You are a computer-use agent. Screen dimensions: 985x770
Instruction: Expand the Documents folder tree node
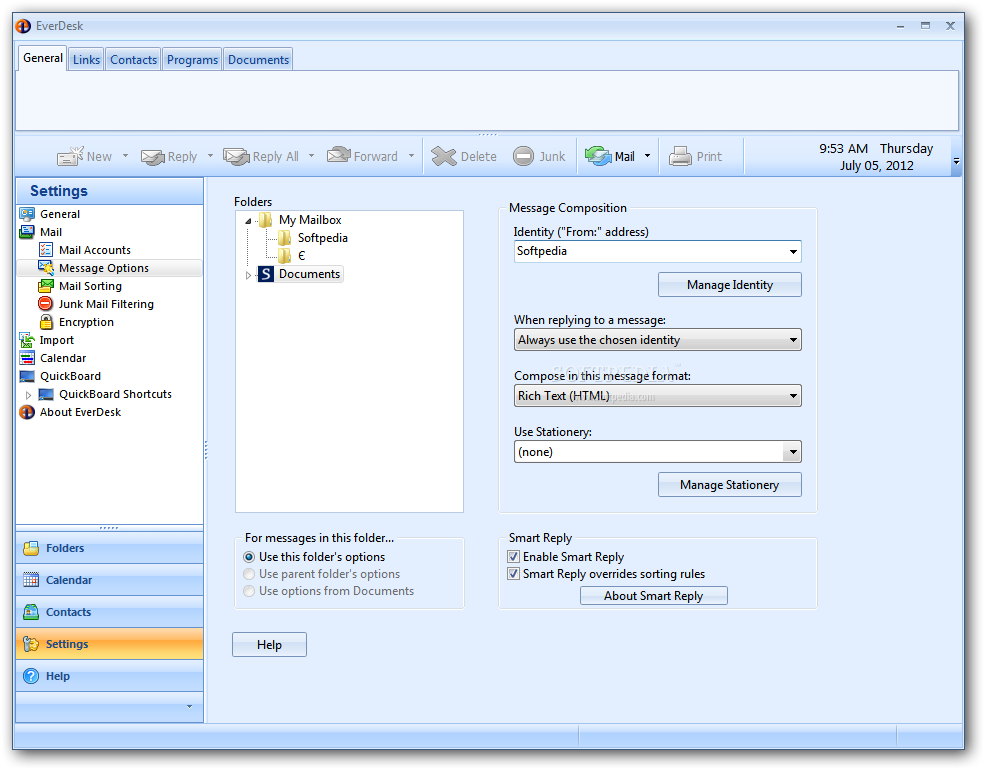click(x=248, y=275)
